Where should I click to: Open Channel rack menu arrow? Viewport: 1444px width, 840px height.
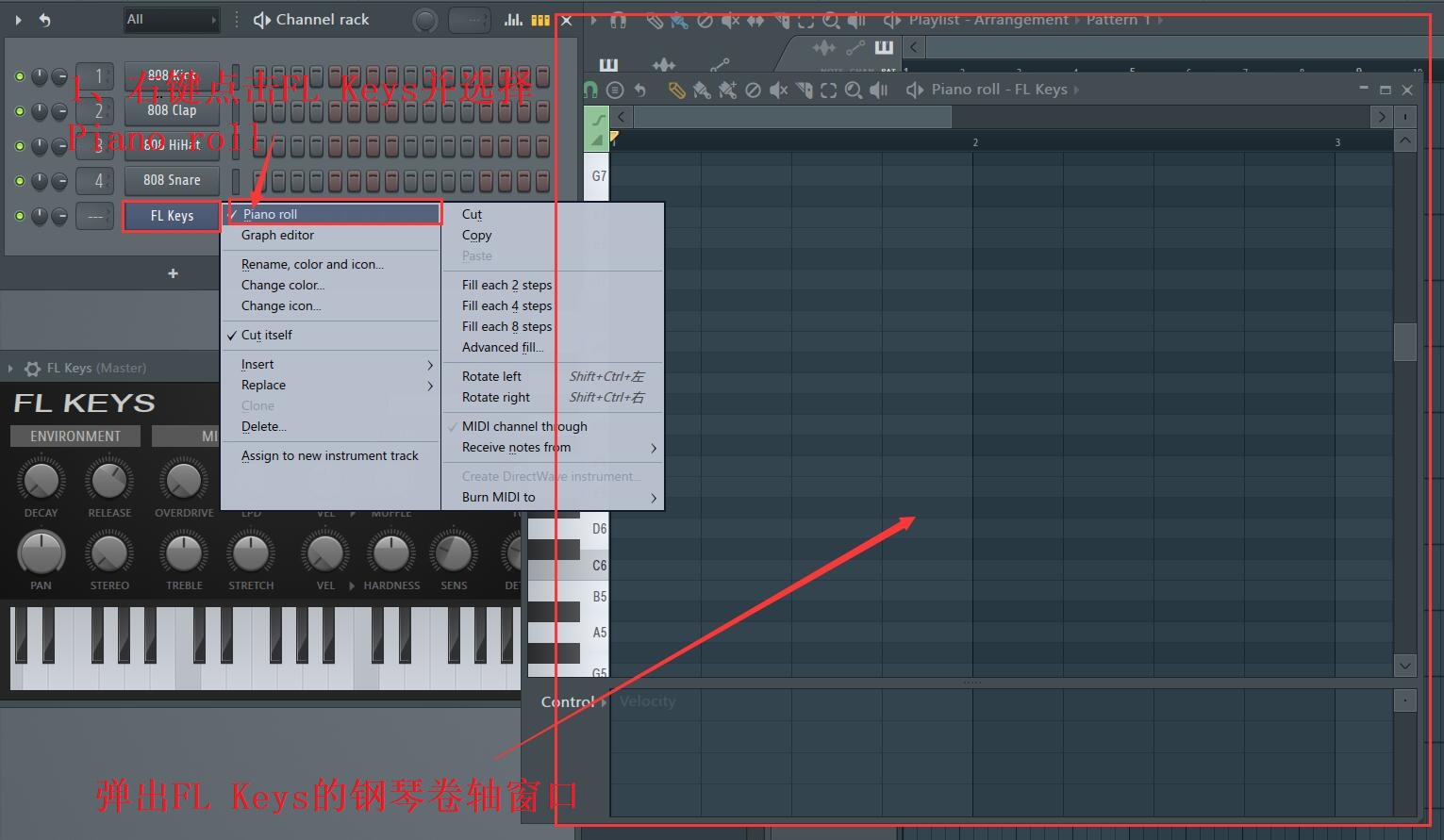18,19
